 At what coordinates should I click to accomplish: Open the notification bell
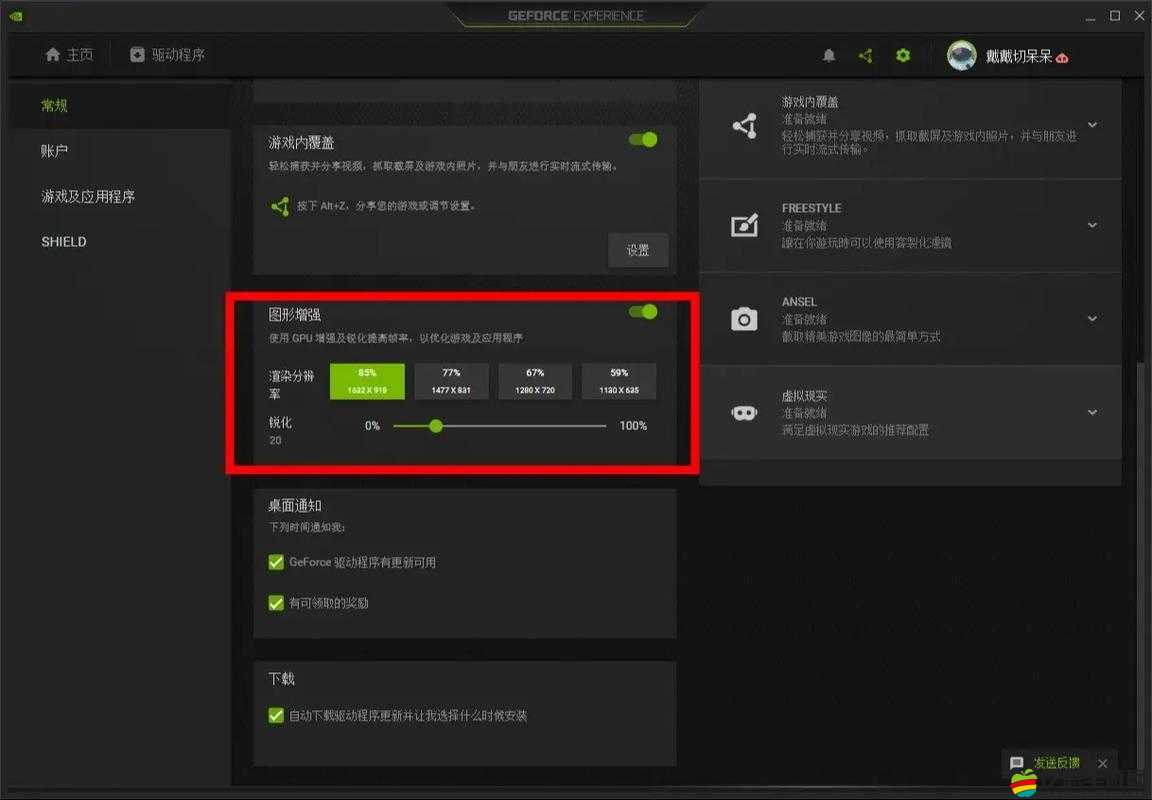(829, 55)
